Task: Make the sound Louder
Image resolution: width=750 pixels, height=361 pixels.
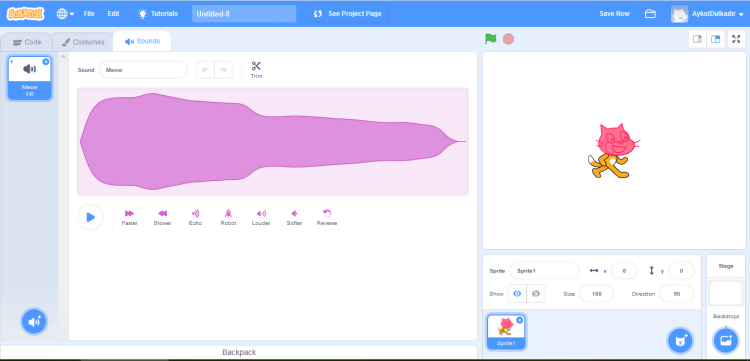Action: click(261, 218)
